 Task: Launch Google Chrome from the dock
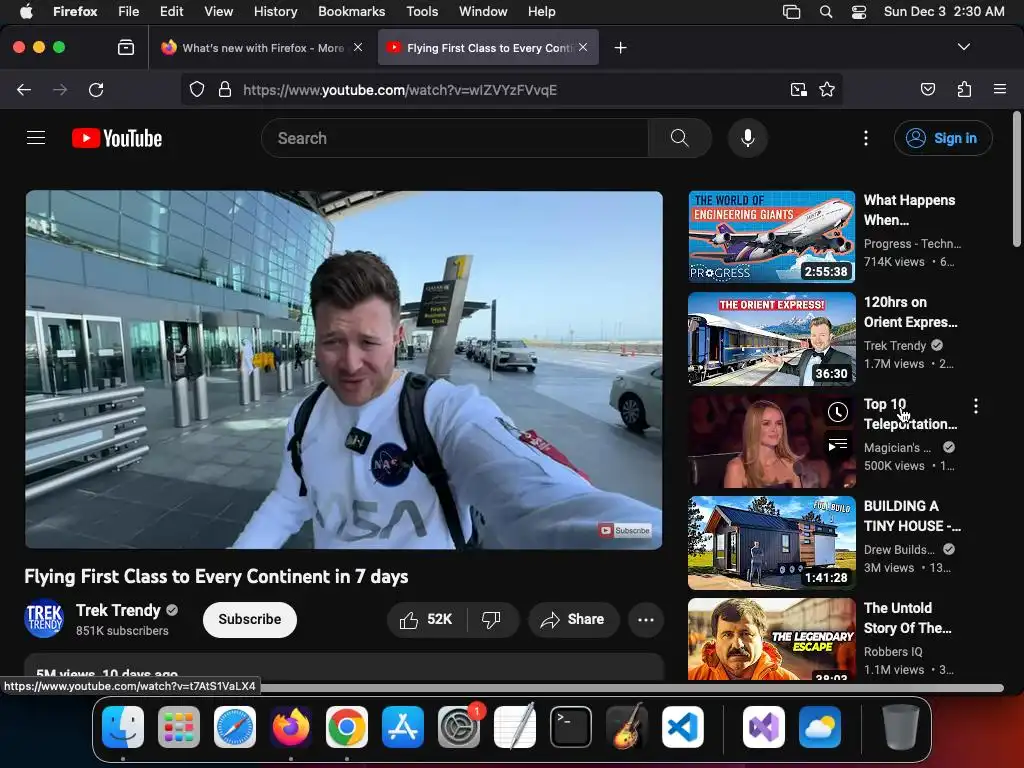point(347,727)
